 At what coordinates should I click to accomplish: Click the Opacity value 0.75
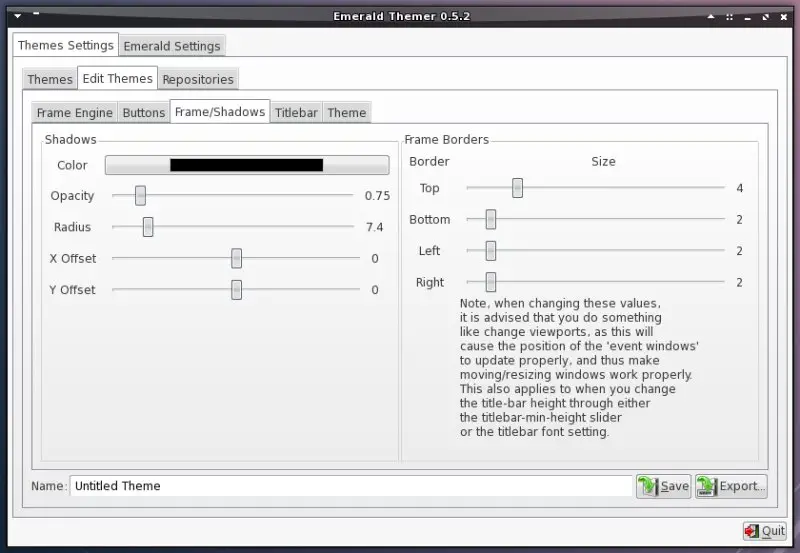coord(377,196)
